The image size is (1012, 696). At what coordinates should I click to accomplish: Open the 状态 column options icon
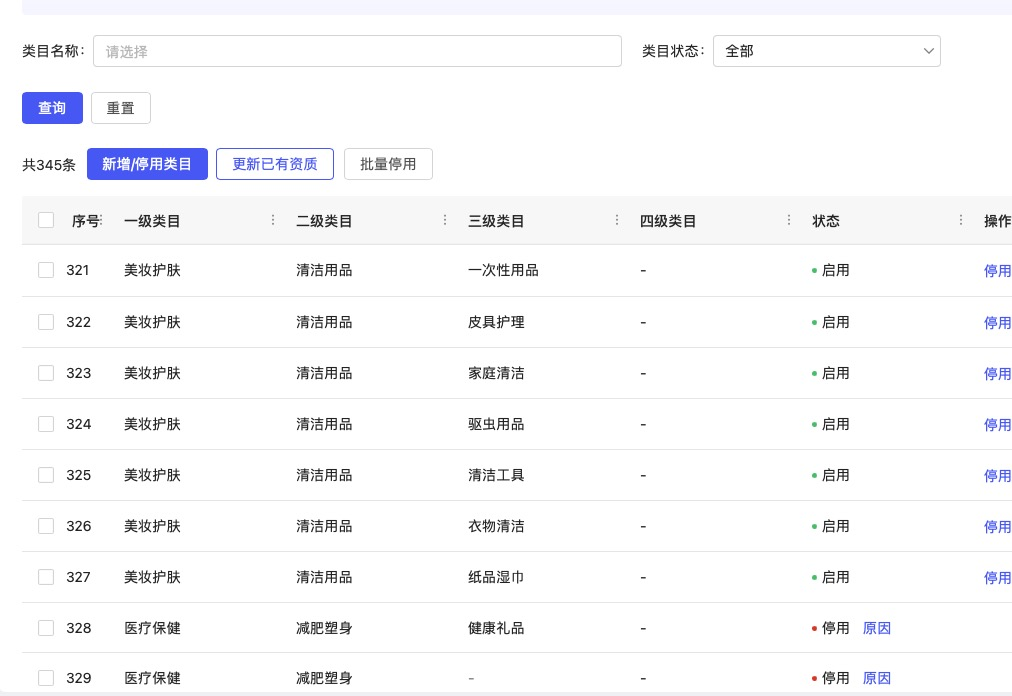(x=961, y=220)
